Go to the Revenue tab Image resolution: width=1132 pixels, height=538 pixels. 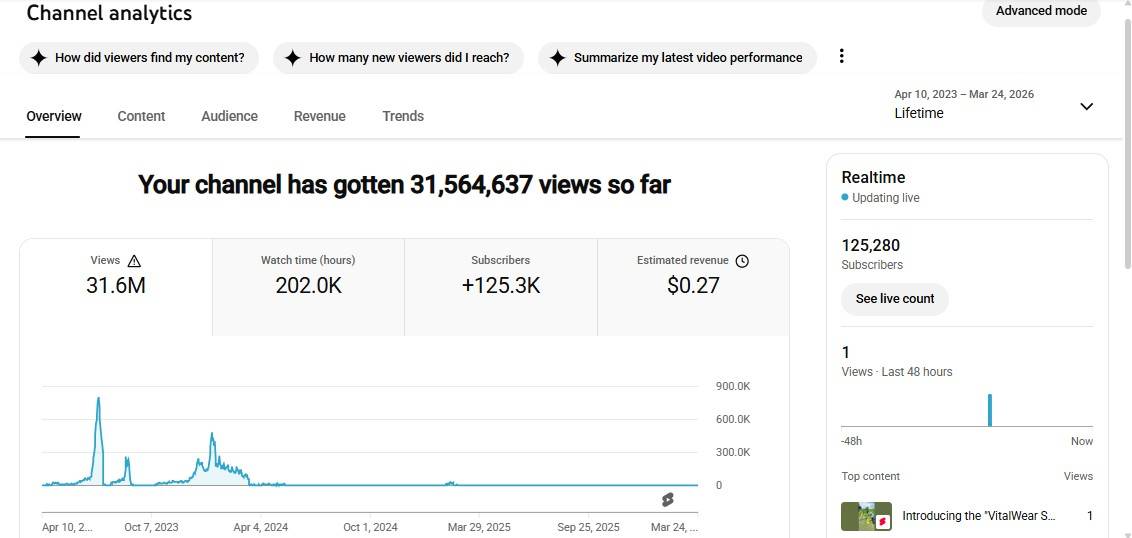click(319, 116)
